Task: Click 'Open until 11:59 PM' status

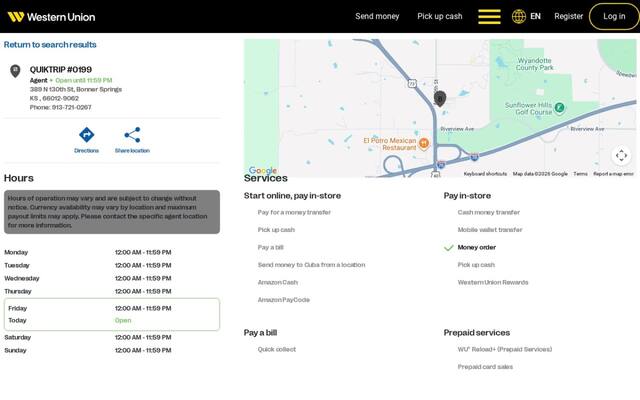Action: pos(84,80)
